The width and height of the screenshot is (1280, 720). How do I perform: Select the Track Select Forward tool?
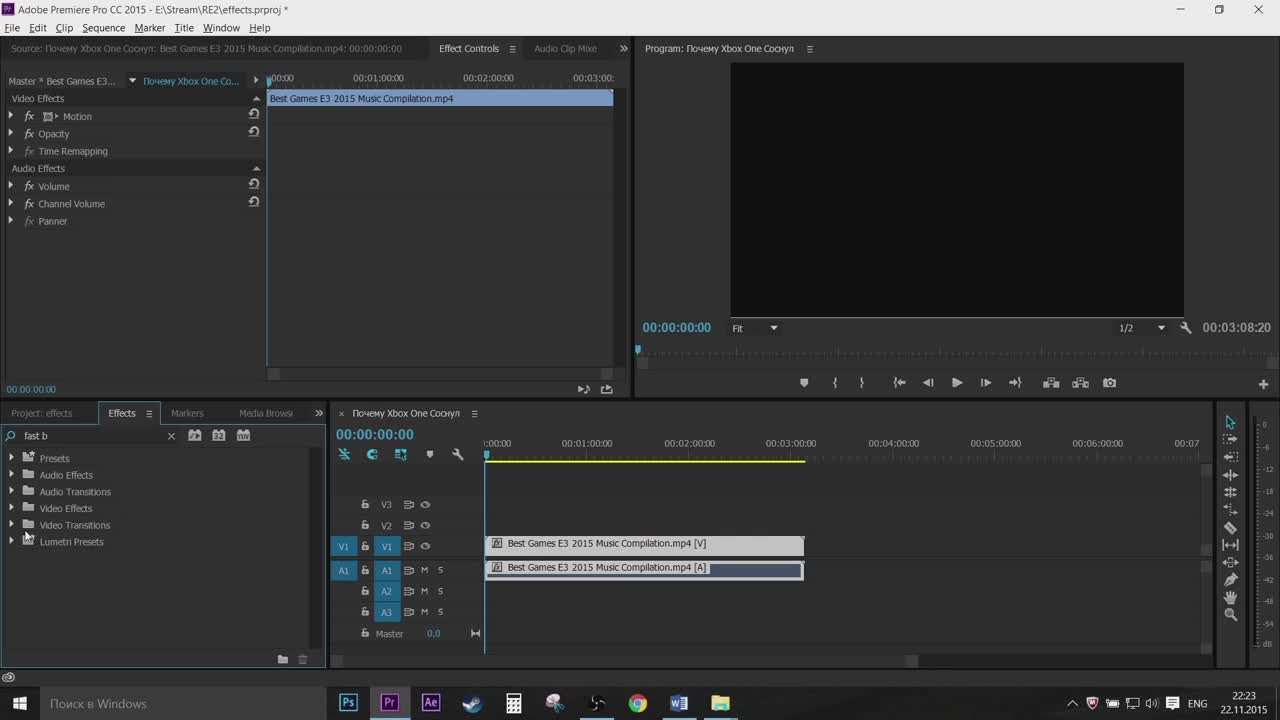tap(1230, 439)
